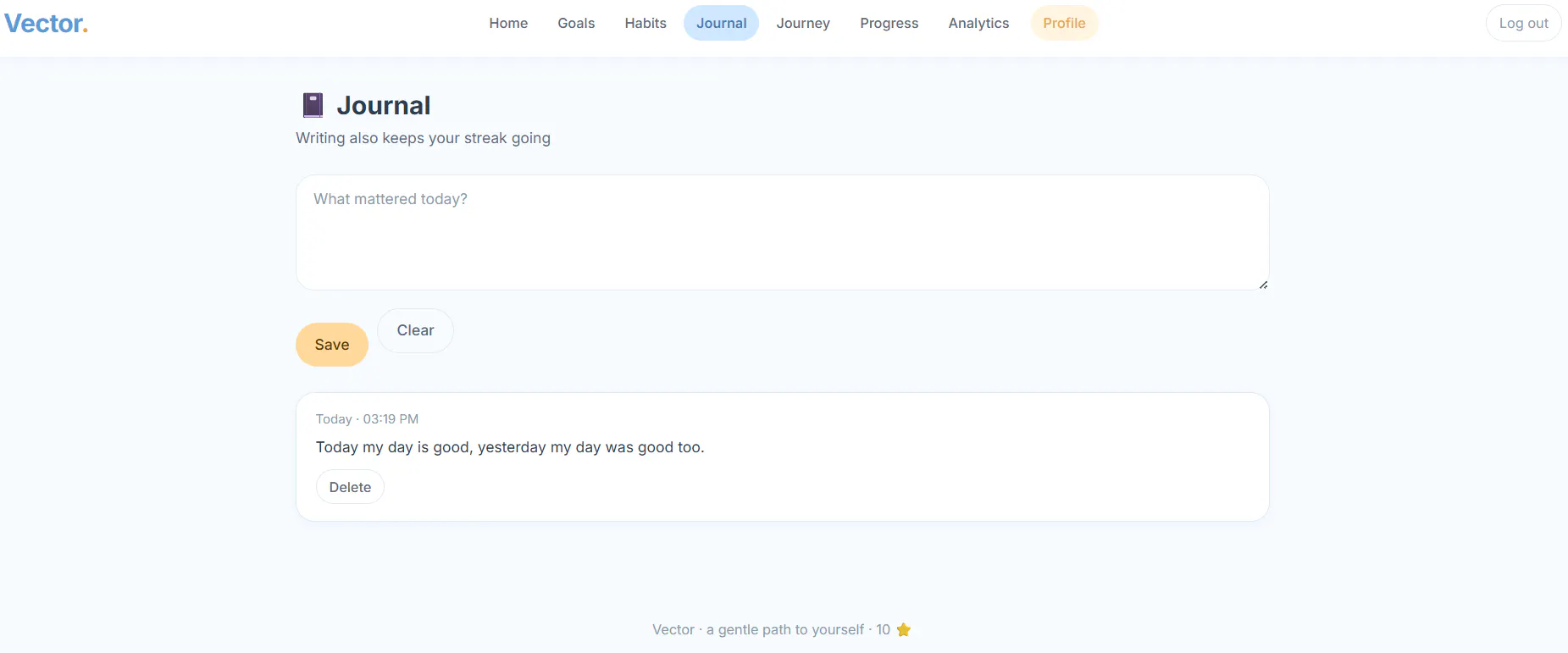
Task: Go to the Goals section
Action: click(576, 23)
